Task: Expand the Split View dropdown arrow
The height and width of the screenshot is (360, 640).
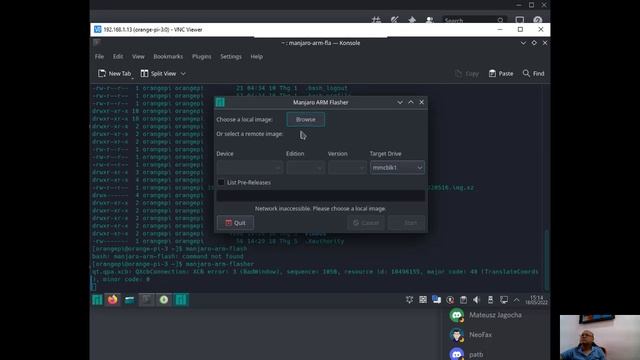Action: coord(183,73)
